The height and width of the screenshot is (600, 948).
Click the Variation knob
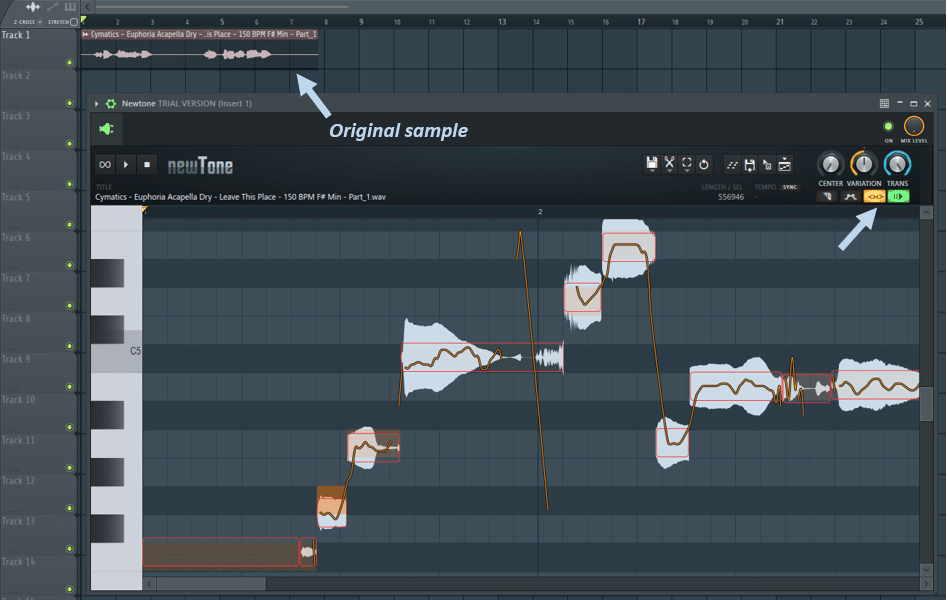[x=863, y=163]
